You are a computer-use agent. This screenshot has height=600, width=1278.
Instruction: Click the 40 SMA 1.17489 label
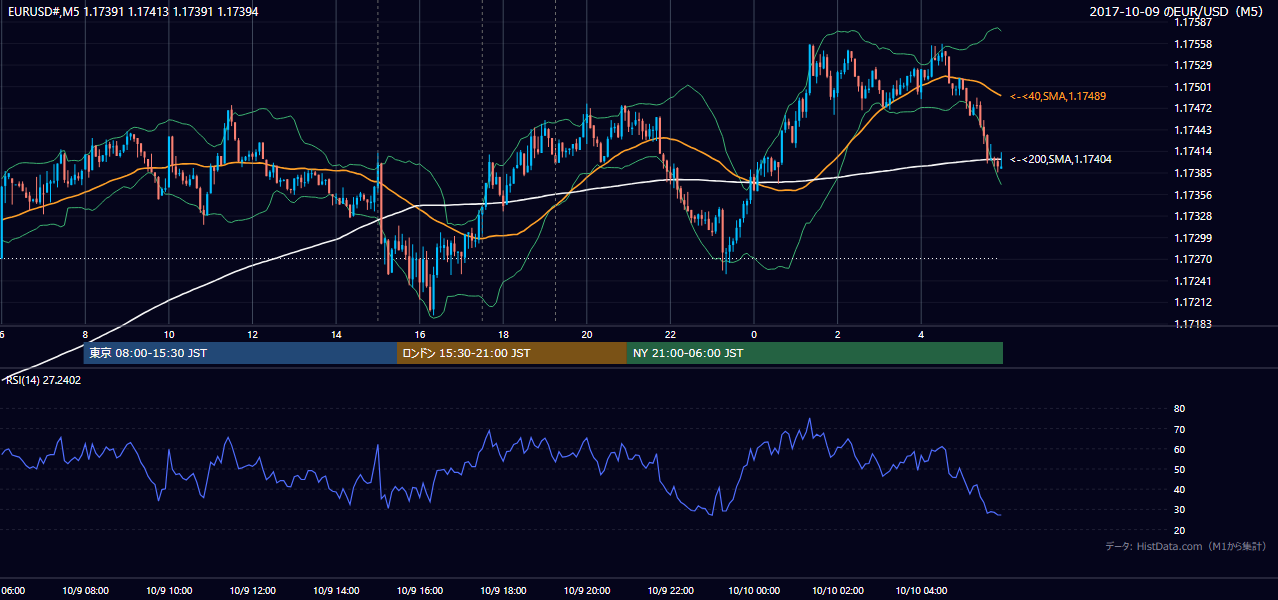[x=1058, y=96]
